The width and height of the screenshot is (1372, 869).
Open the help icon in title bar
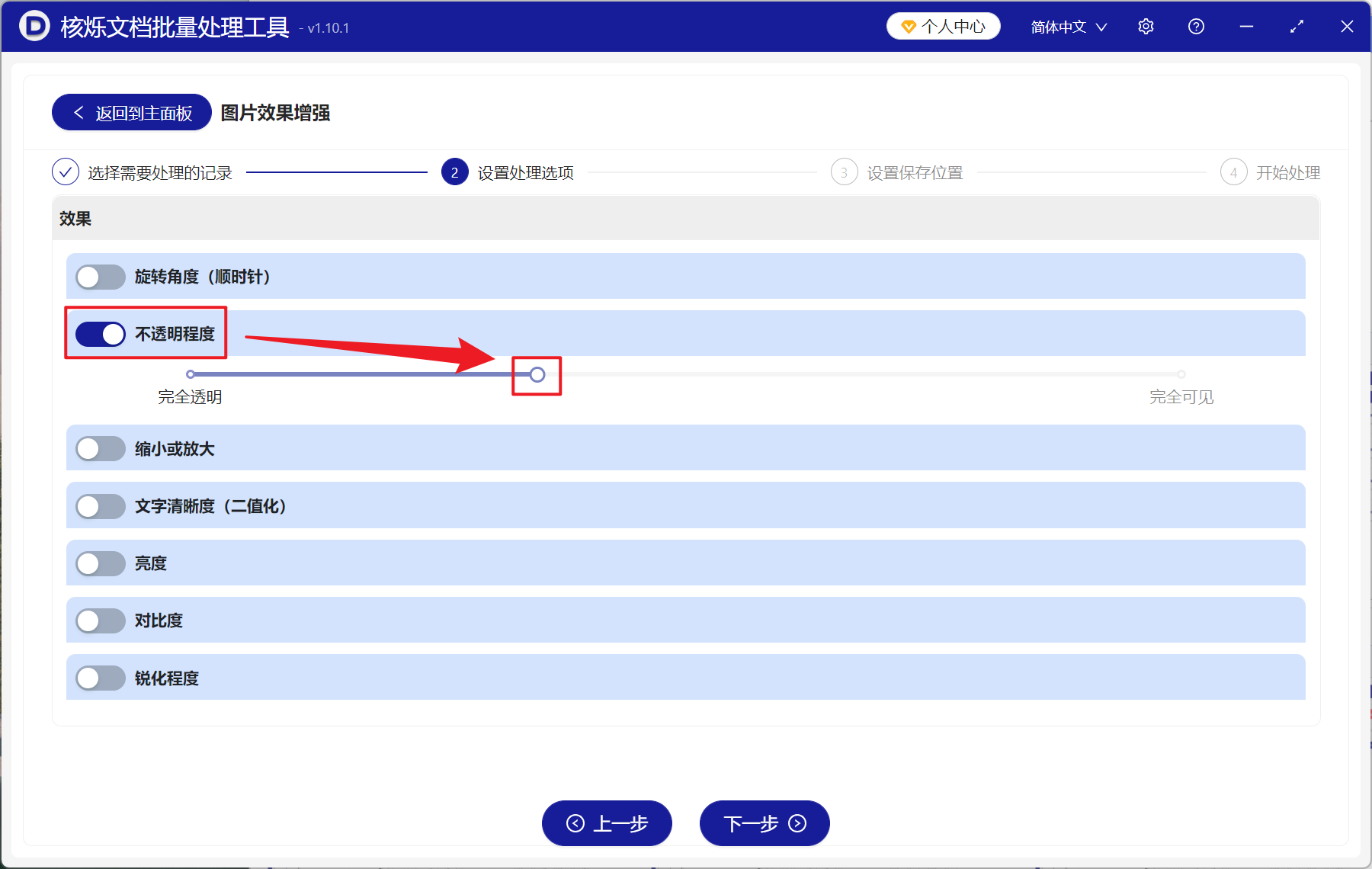1196,26
